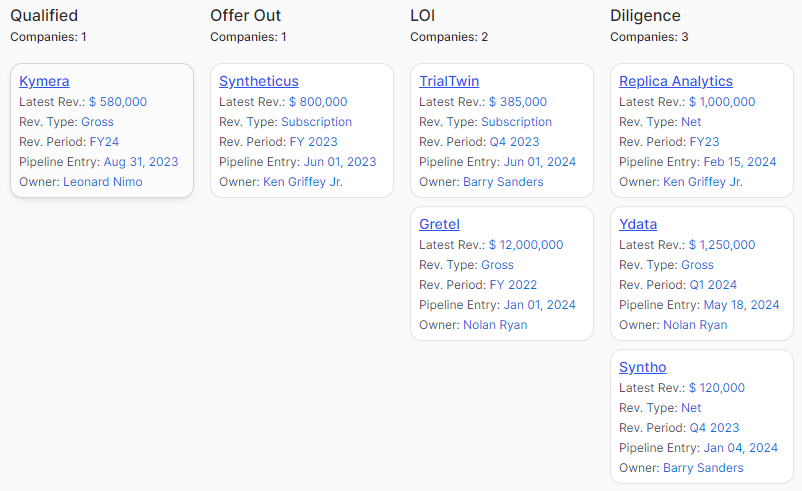Click pipeline entry Feb 15, 2024

740,162
